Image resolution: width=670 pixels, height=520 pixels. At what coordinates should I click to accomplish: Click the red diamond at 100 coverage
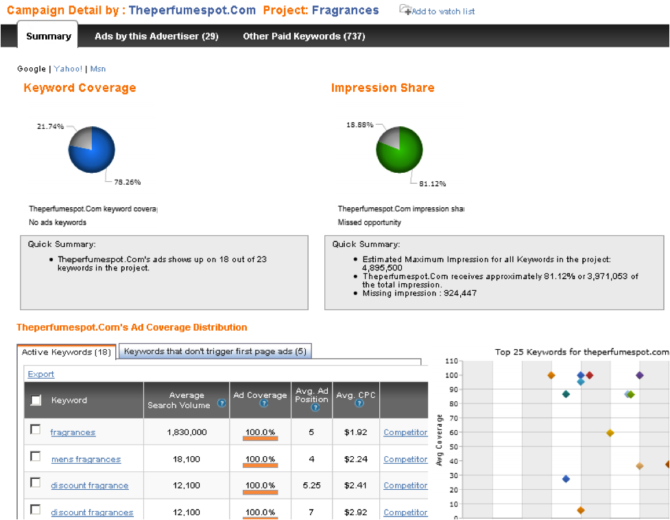point(589,375)
